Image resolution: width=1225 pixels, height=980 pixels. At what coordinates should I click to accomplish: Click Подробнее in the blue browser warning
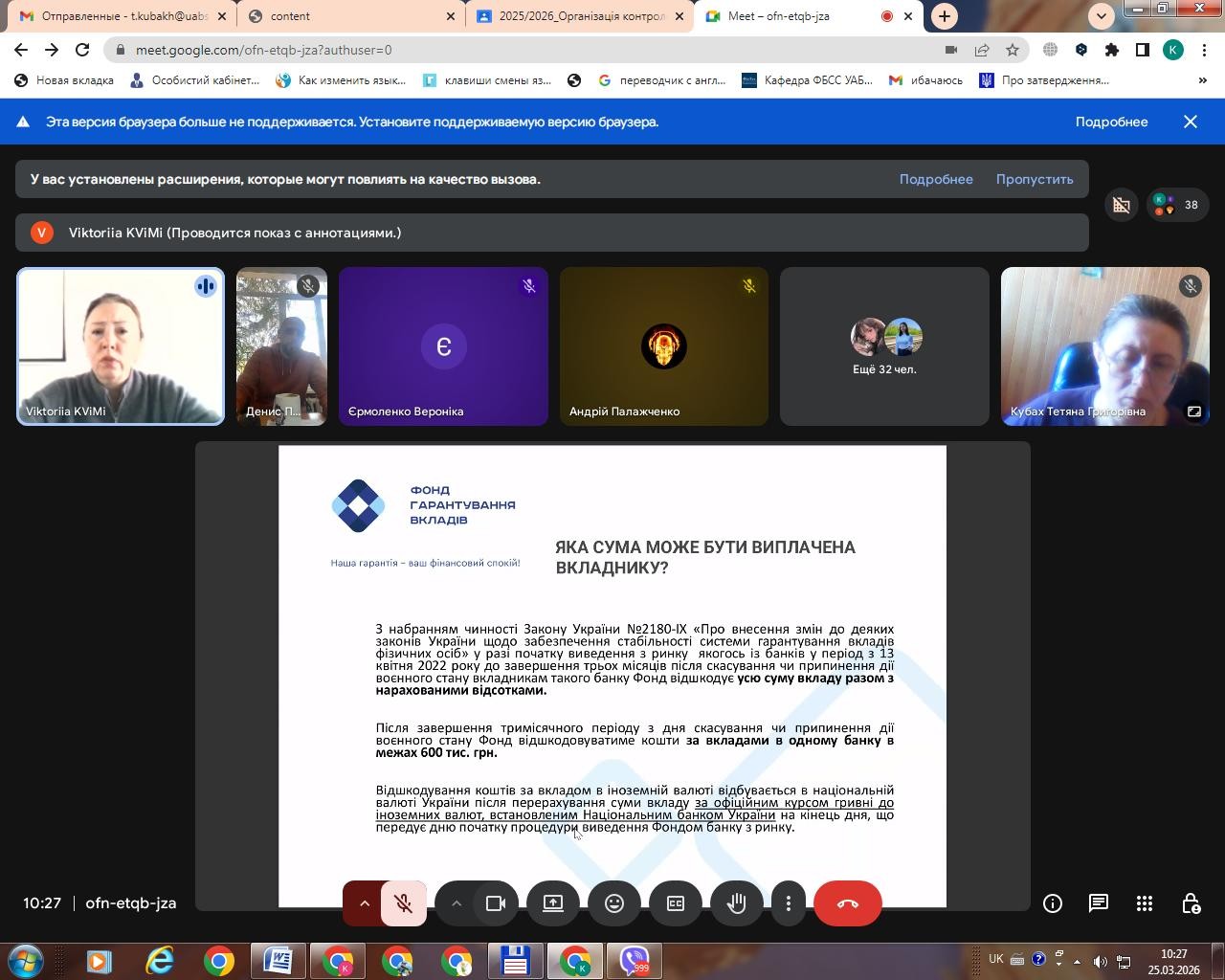click(1110, 122)
